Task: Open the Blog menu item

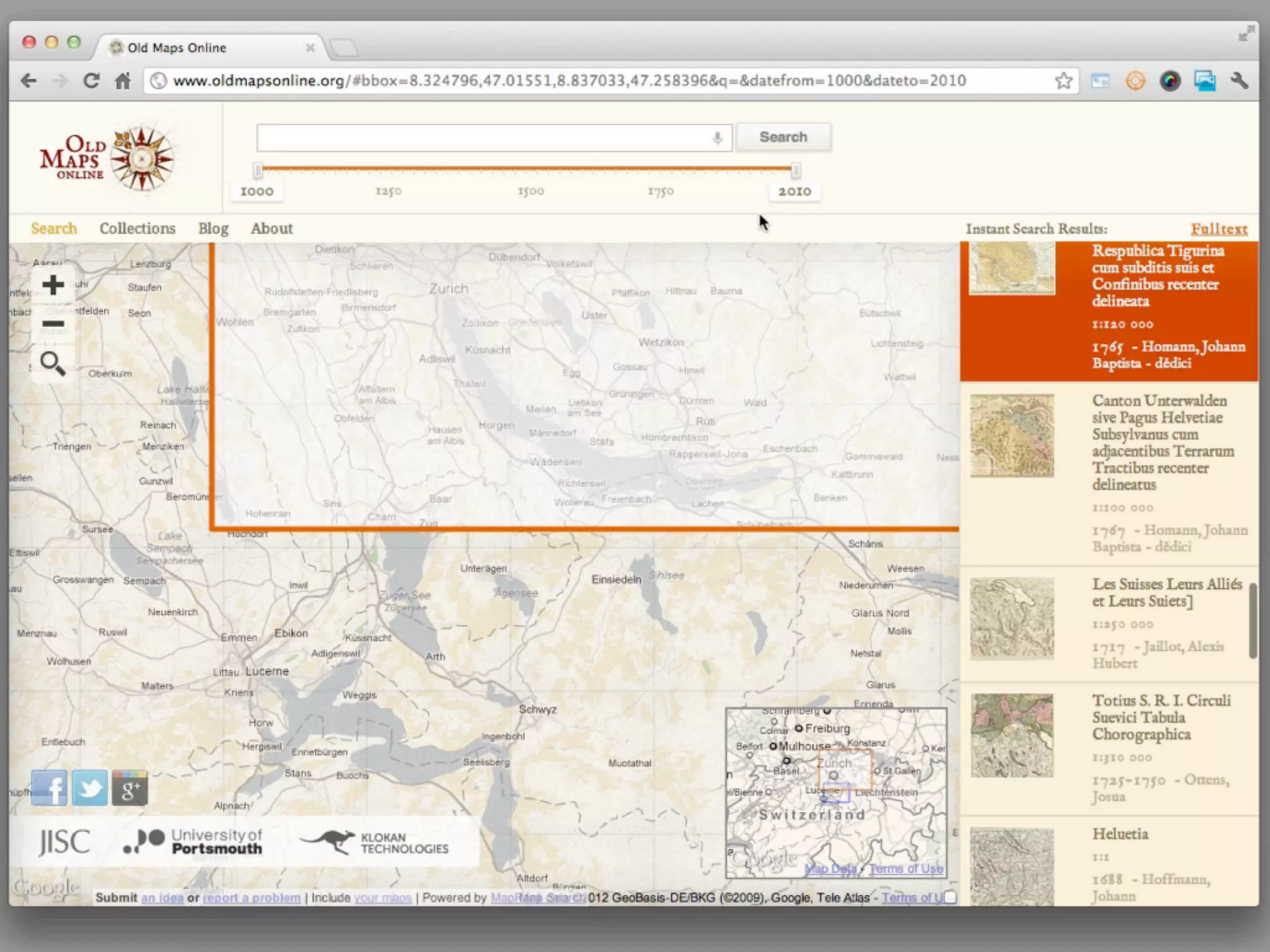Action: (x=213, y=229)
